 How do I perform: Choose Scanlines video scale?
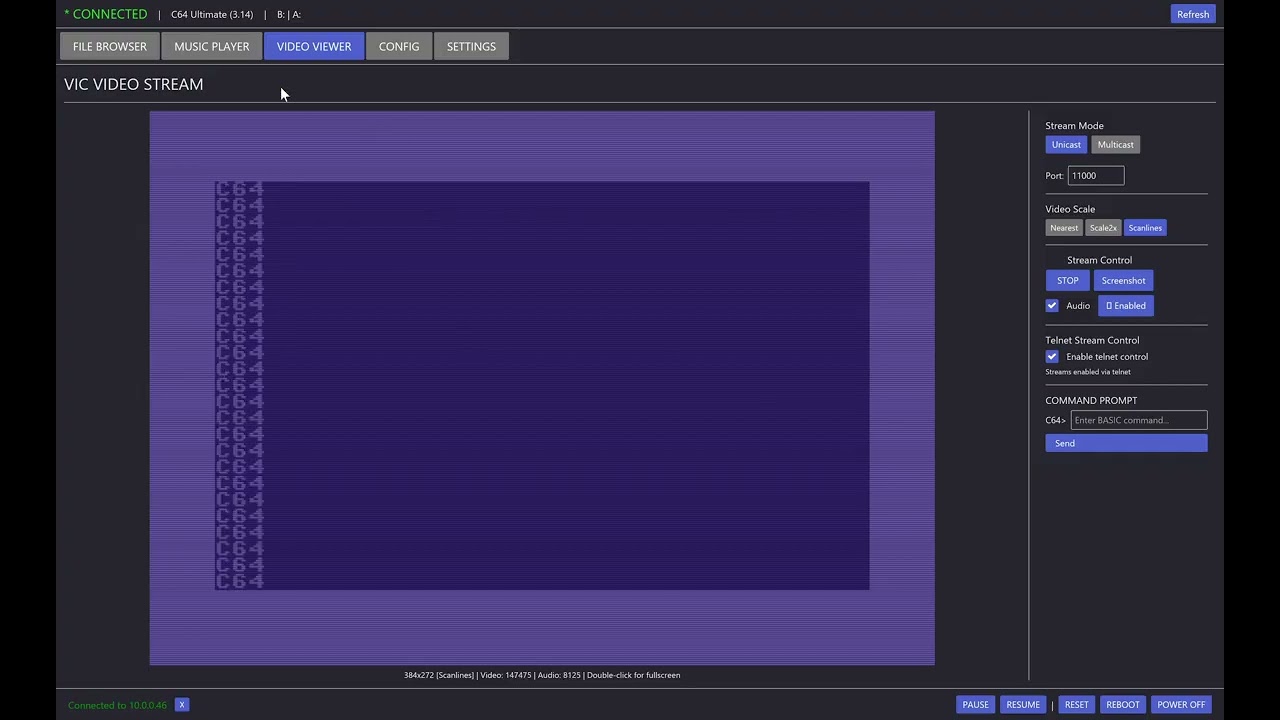1145,228
